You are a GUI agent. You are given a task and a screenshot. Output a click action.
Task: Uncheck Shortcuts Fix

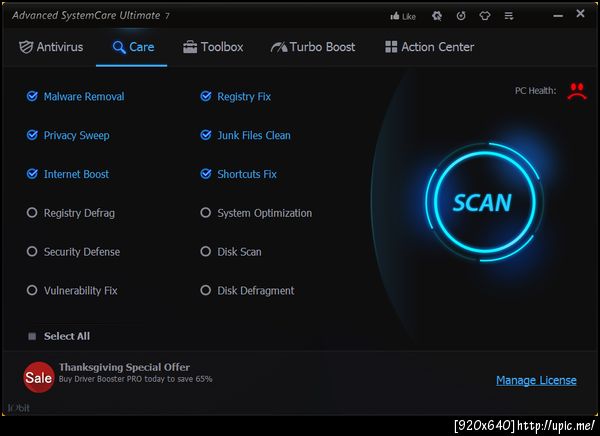[206, 174]
